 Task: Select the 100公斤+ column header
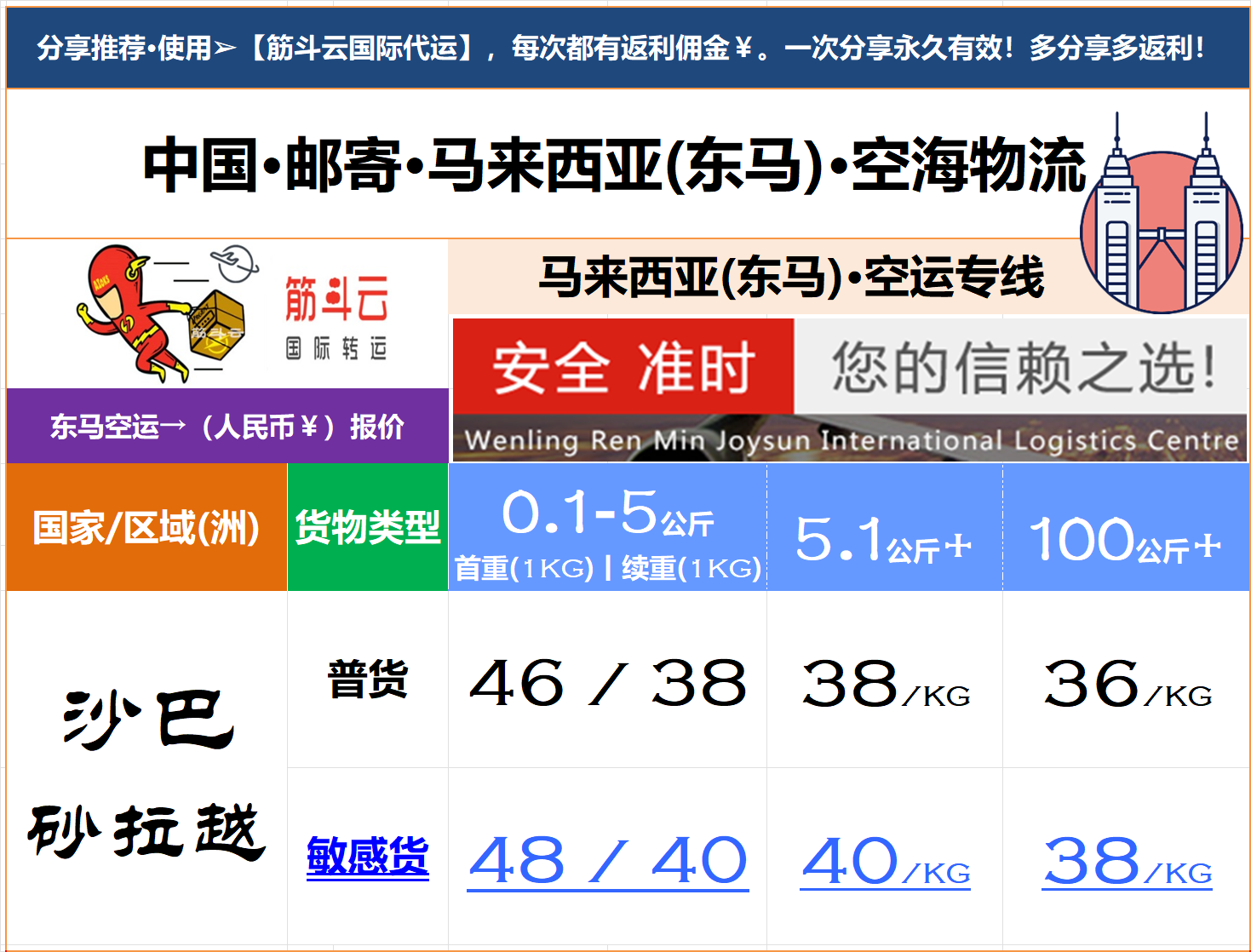click(x=1127, y=527)
